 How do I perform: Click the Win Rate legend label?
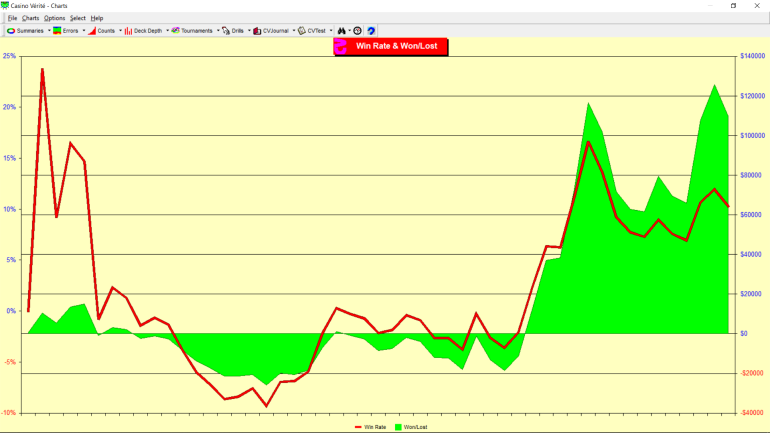pos(375,427)
